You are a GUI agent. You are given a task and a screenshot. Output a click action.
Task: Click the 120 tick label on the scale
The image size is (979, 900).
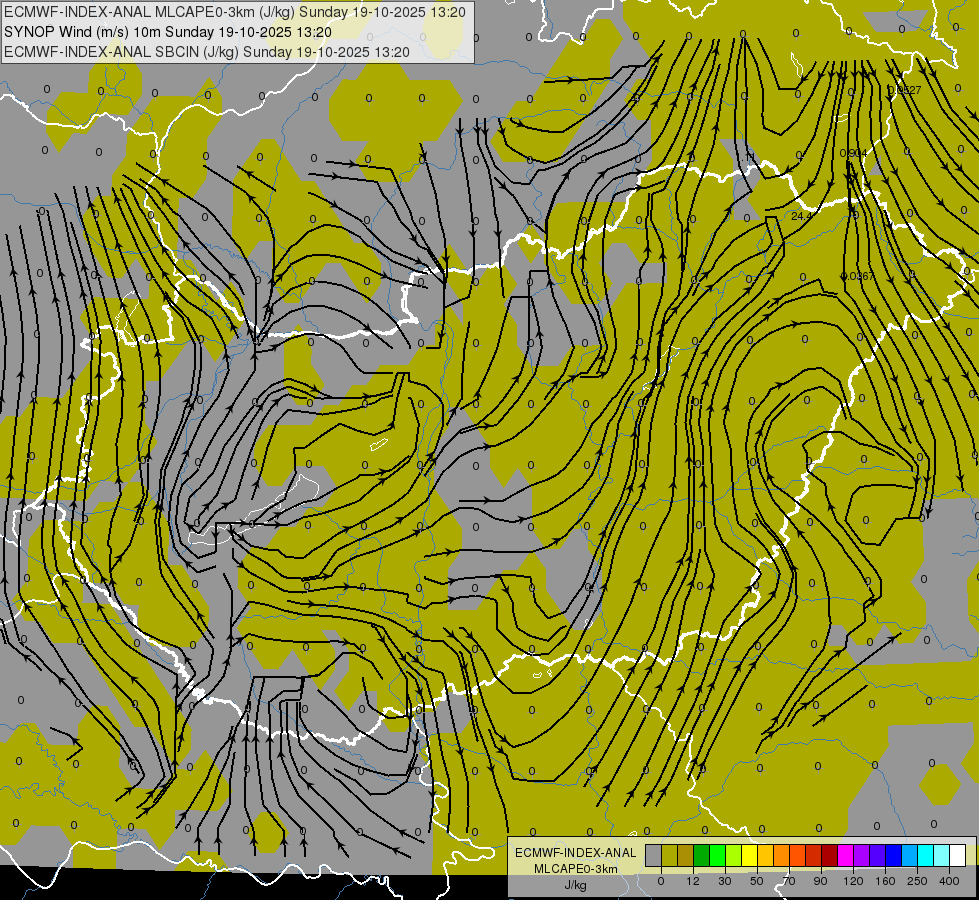(854, 881)
